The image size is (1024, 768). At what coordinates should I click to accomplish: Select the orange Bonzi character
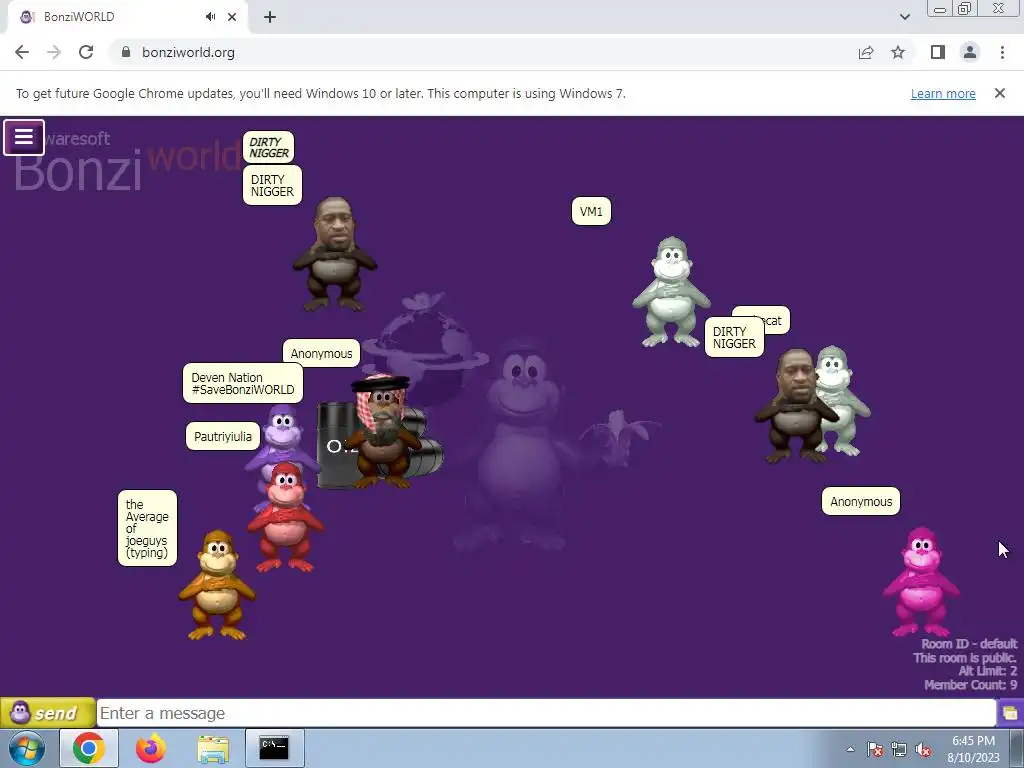(x=217, y=584)
